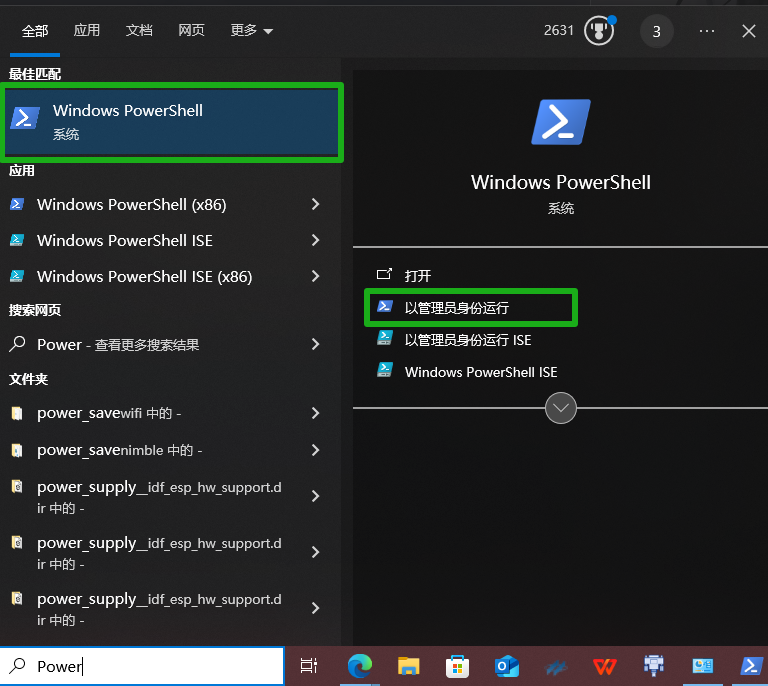The width and height of the screenshot is (768, 686).
Task: Click the large PowerShell logo in details pane
Action: [561, 122]
